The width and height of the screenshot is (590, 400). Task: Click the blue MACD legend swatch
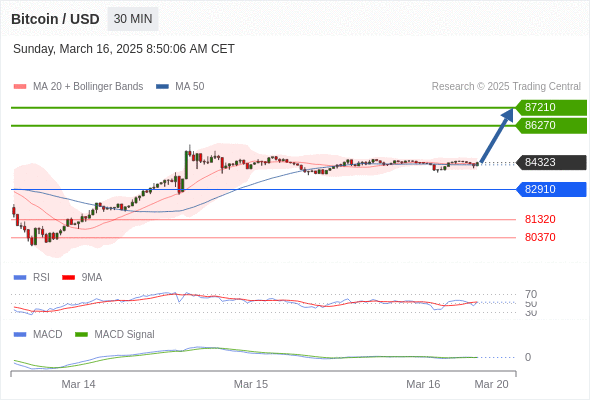coord(20,335)
